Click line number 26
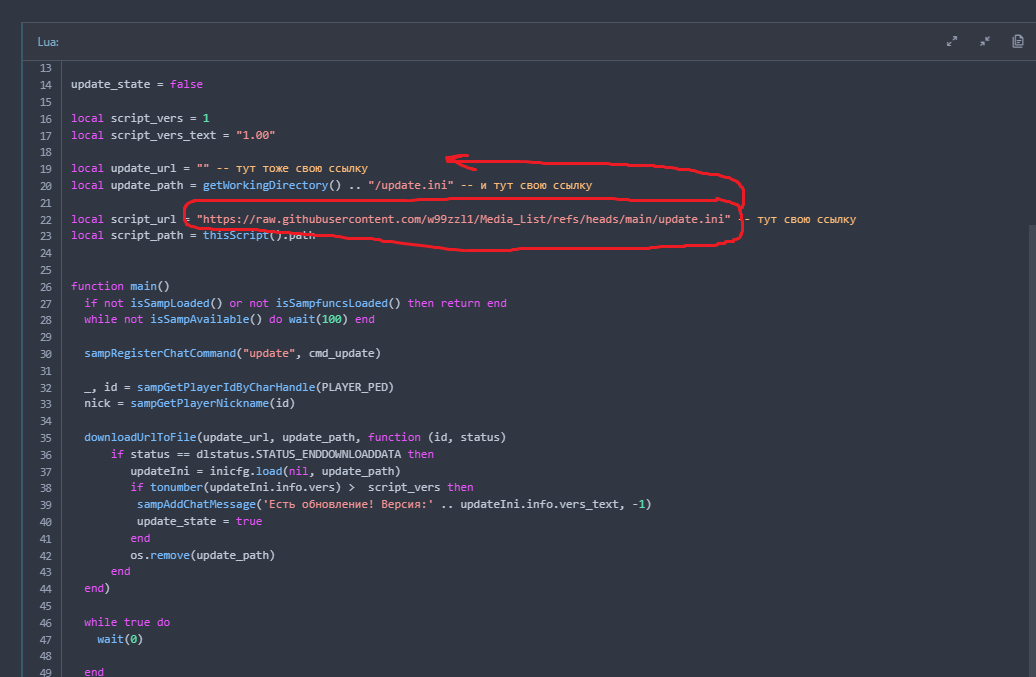The height and width of the screenshot is (677, 1036). click(x=45, y=286)
